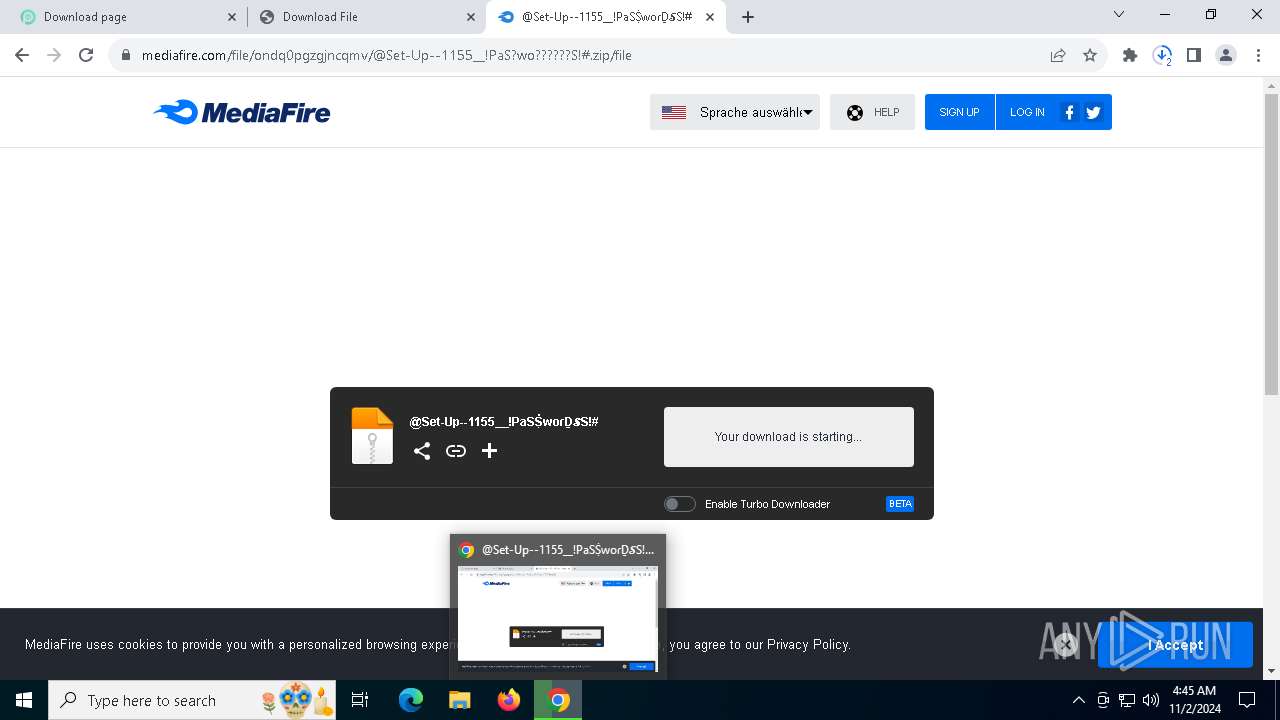
Task: Close the Download page tab
Action: tap(232, 17)
